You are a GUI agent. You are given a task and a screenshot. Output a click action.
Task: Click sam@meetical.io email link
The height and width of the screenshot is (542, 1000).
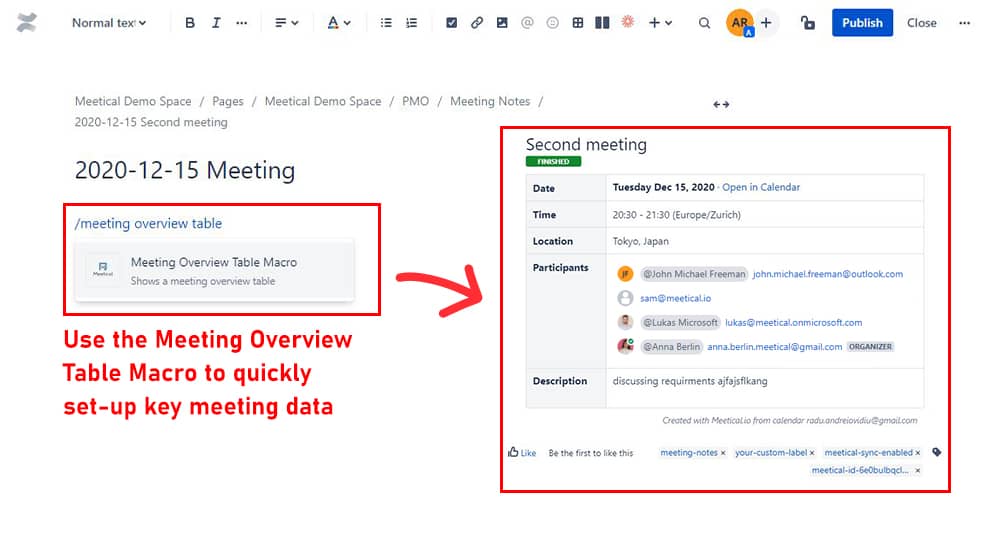pos(675,298)
